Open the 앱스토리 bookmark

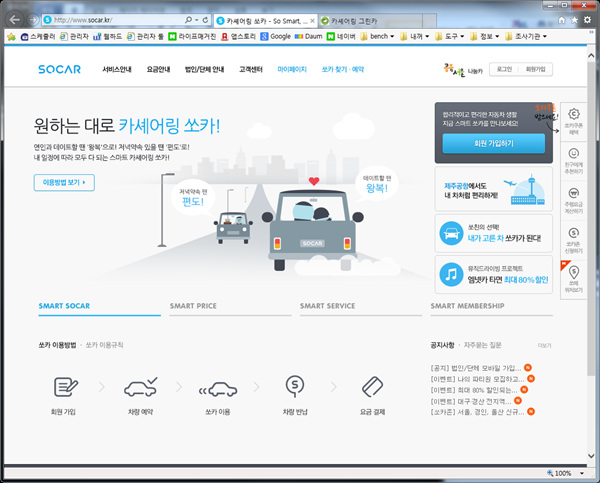pos(238,36)
